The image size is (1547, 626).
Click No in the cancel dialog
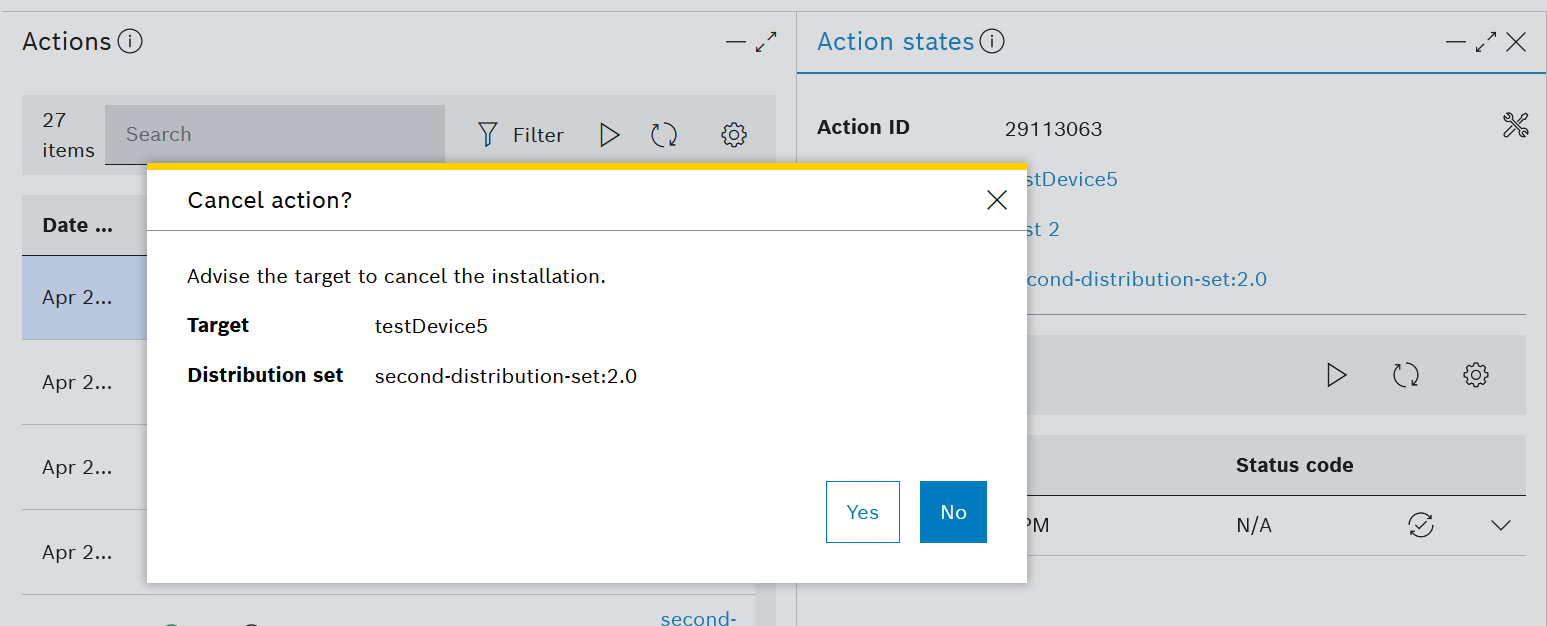953,512
